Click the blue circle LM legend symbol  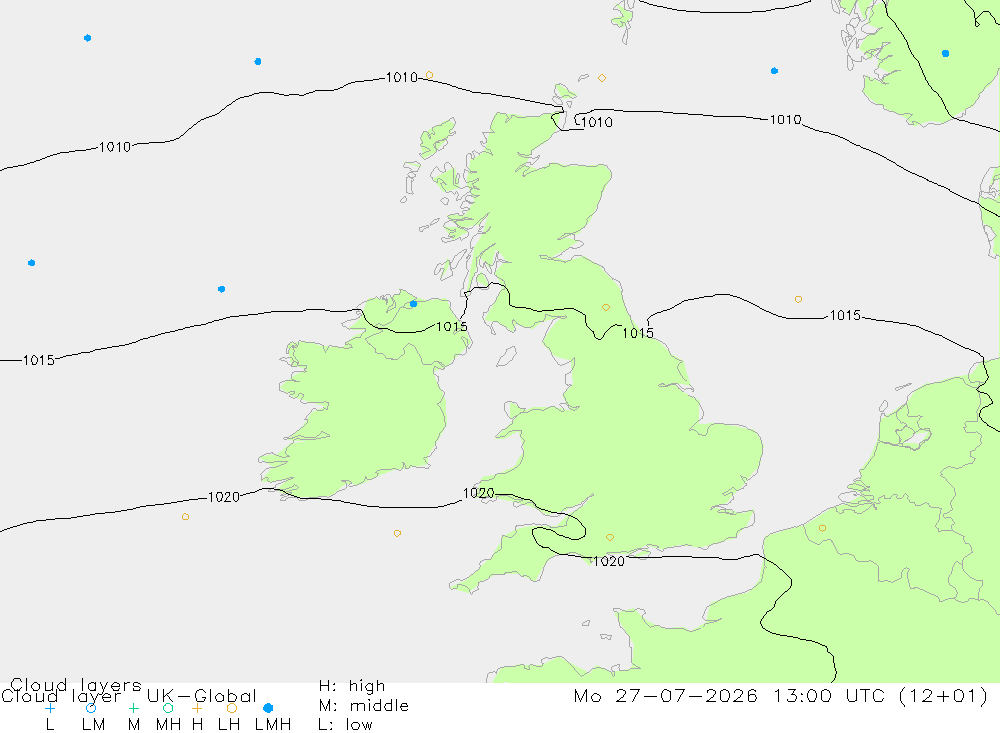91,708
